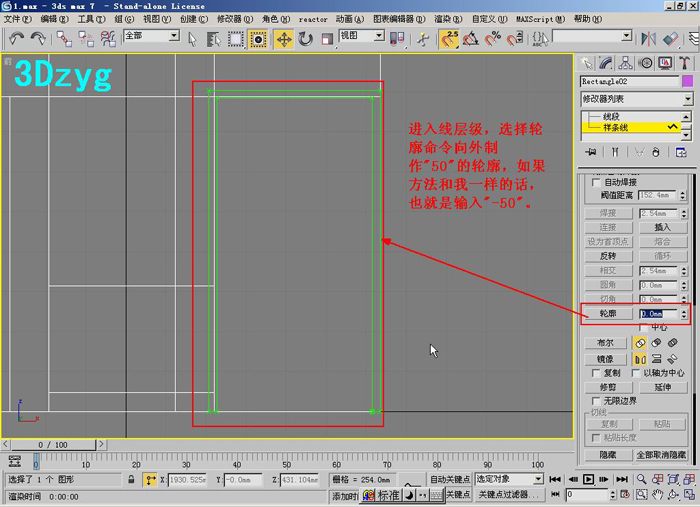Tick the 中心 checkbox under 轮廓
This screenshot has width=700, height=507.
[643, 327]
